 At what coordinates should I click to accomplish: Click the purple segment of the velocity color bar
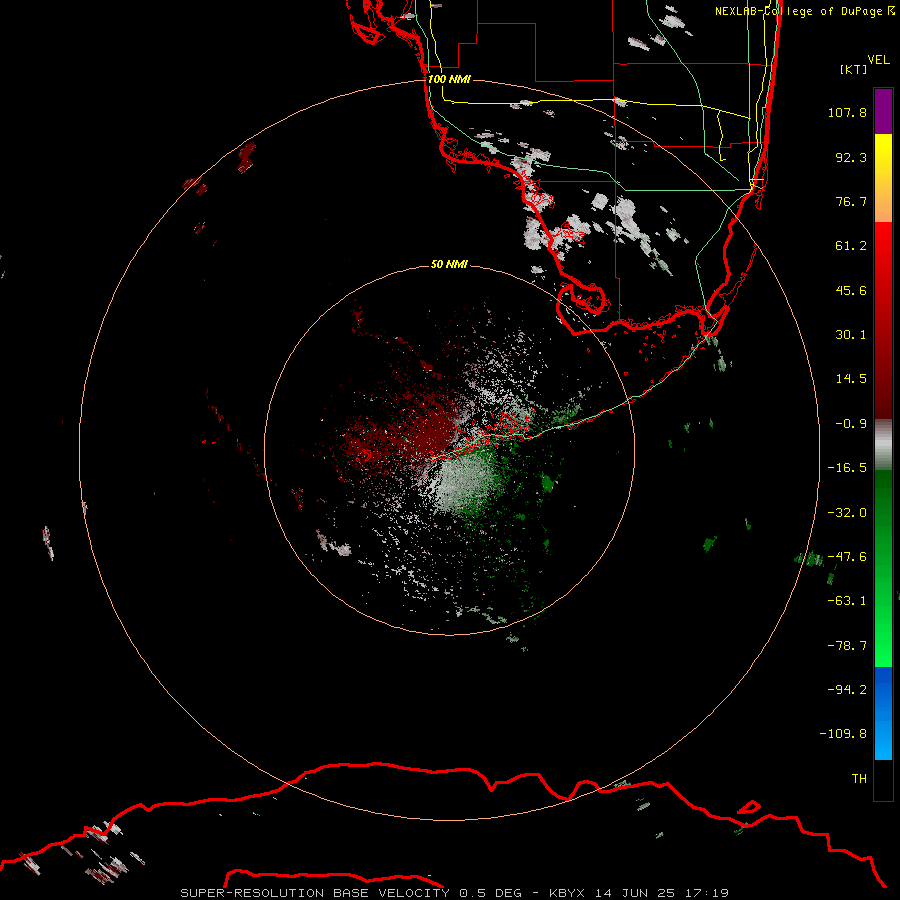point(883,111)
